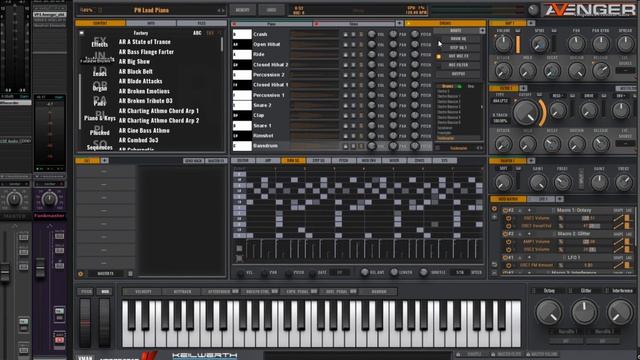
Task: Click the master volume knob beside the logo
Action: pos(533,10)
